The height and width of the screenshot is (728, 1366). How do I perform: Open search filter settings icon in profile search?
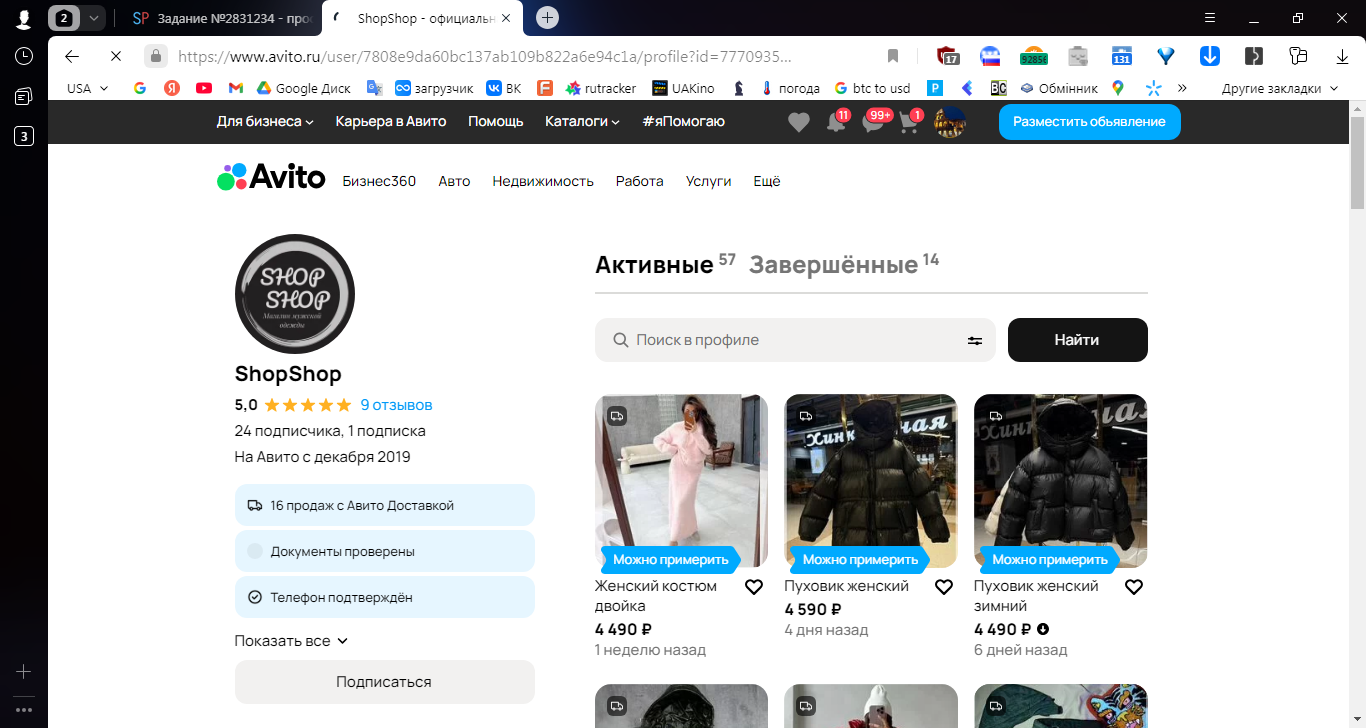tap(974, 340)
